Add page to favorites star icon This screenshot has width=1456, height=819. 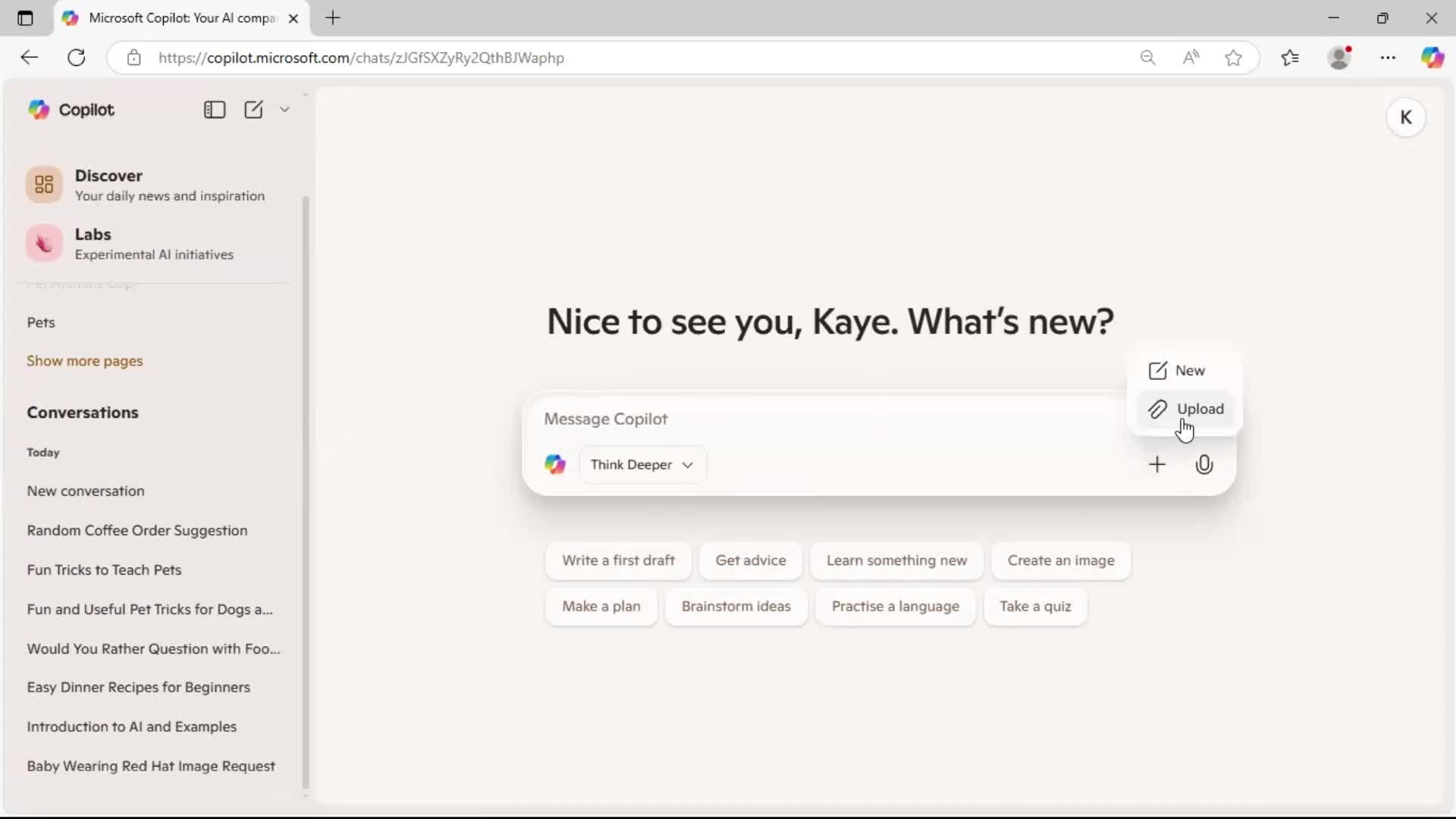click(x=1234, y=58)
